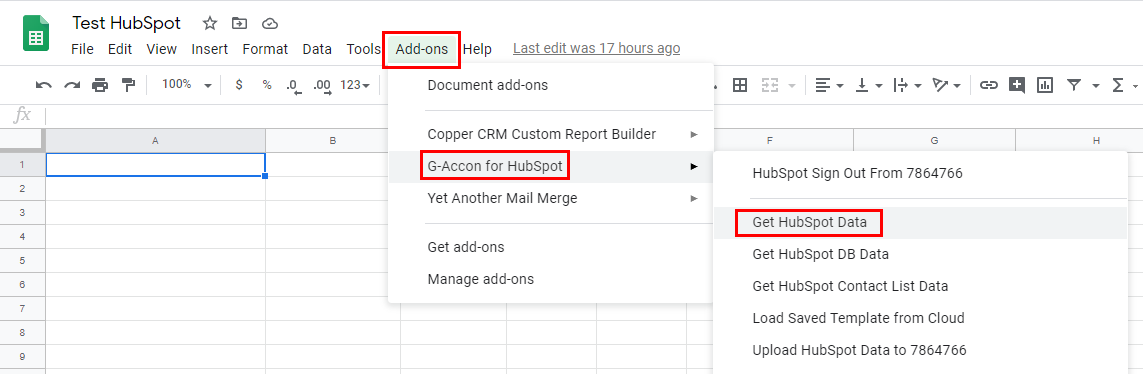The image size is (1143, 374).
Task: Open the borders tool
Action: (x=740, y=85)
